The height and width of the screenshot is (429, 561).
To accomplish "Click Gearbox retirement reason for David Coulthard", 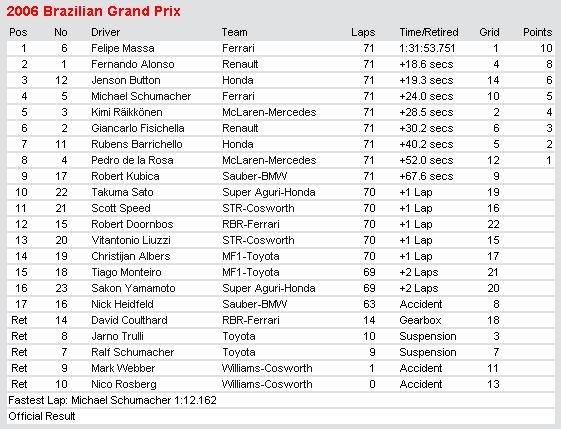I will click(420, 320).
